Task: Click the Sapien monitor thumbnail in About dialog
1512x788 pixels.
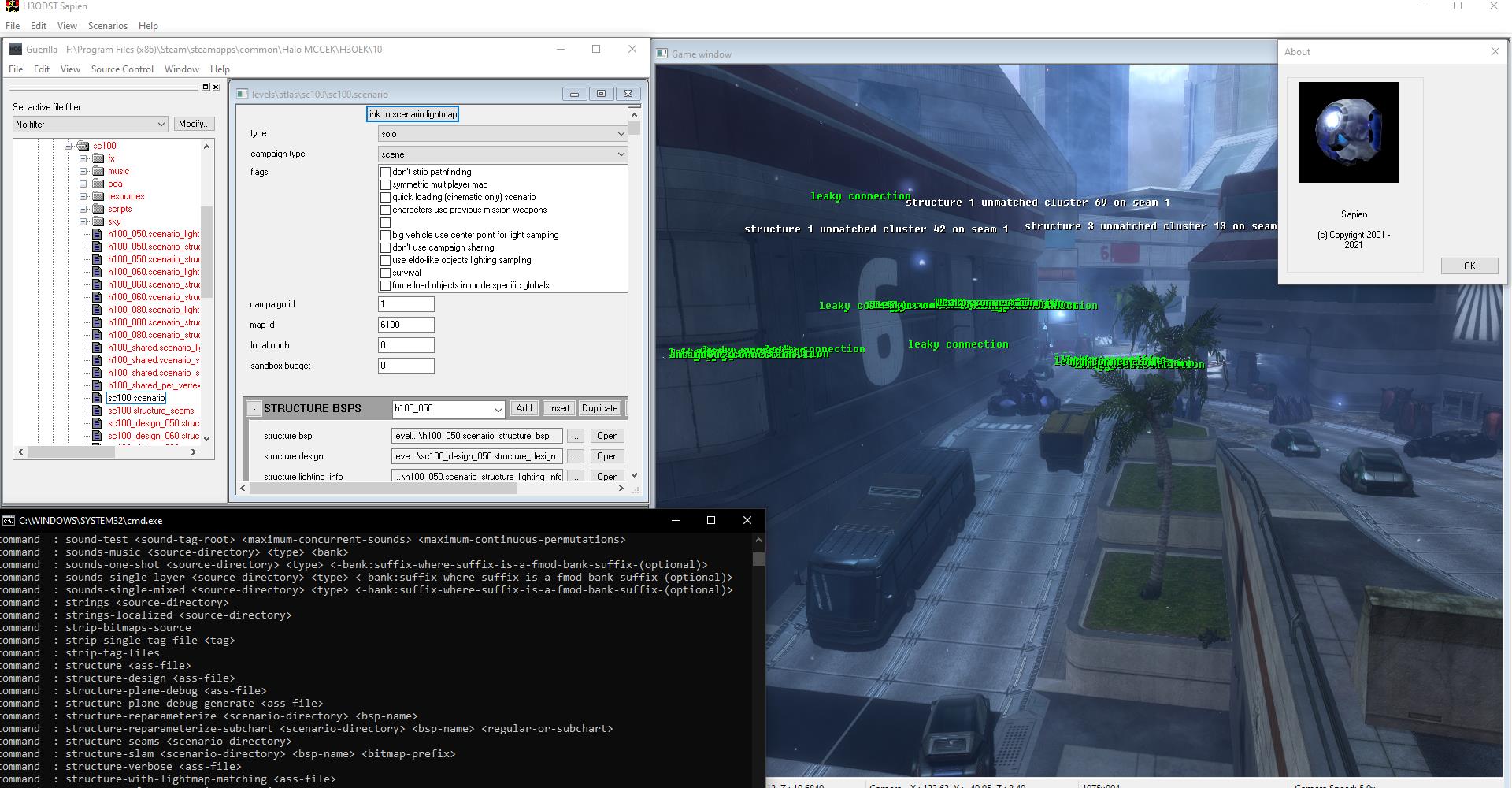Action: click(1348, 132)
